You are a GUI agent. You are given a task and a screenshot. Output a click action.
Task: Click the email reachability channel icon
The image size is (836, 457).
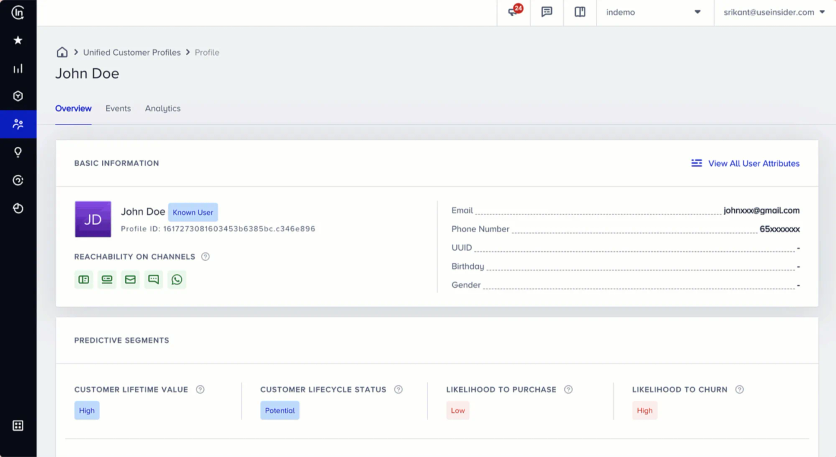[x=130, y=279]
